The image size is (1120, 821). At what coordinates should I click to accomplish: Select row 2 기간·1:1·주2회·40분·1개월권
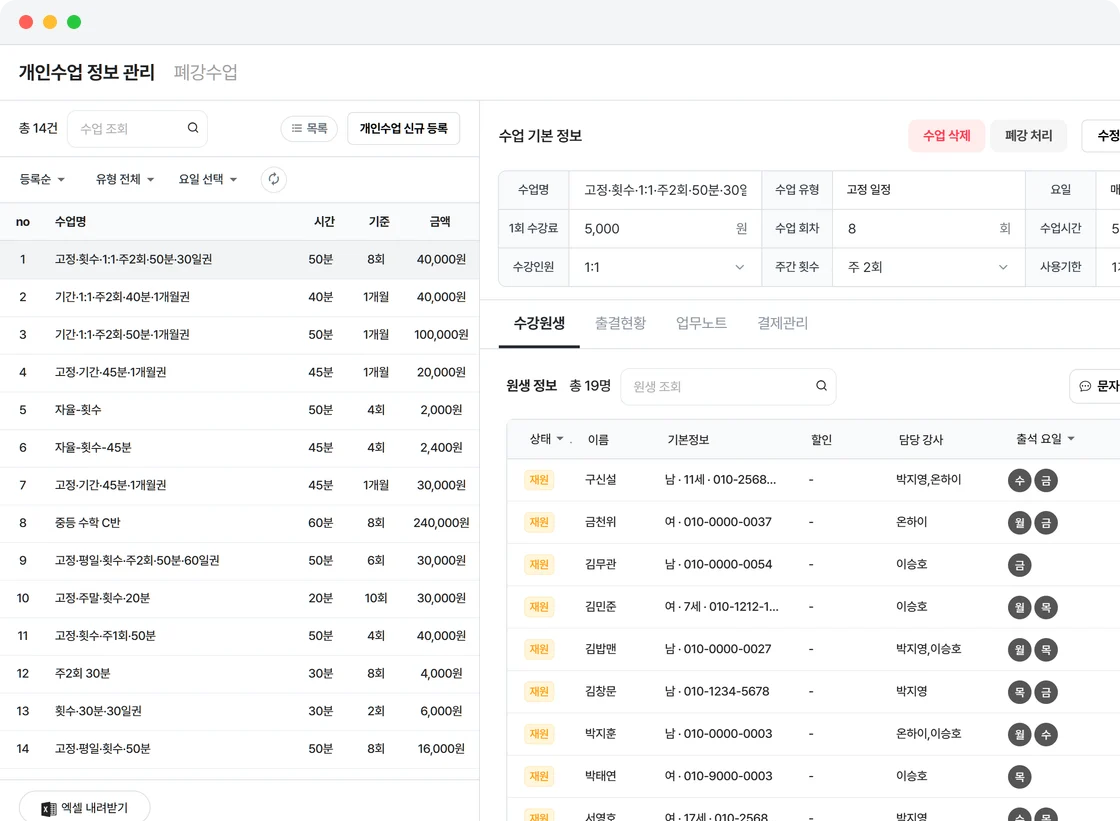click(239, 297)
